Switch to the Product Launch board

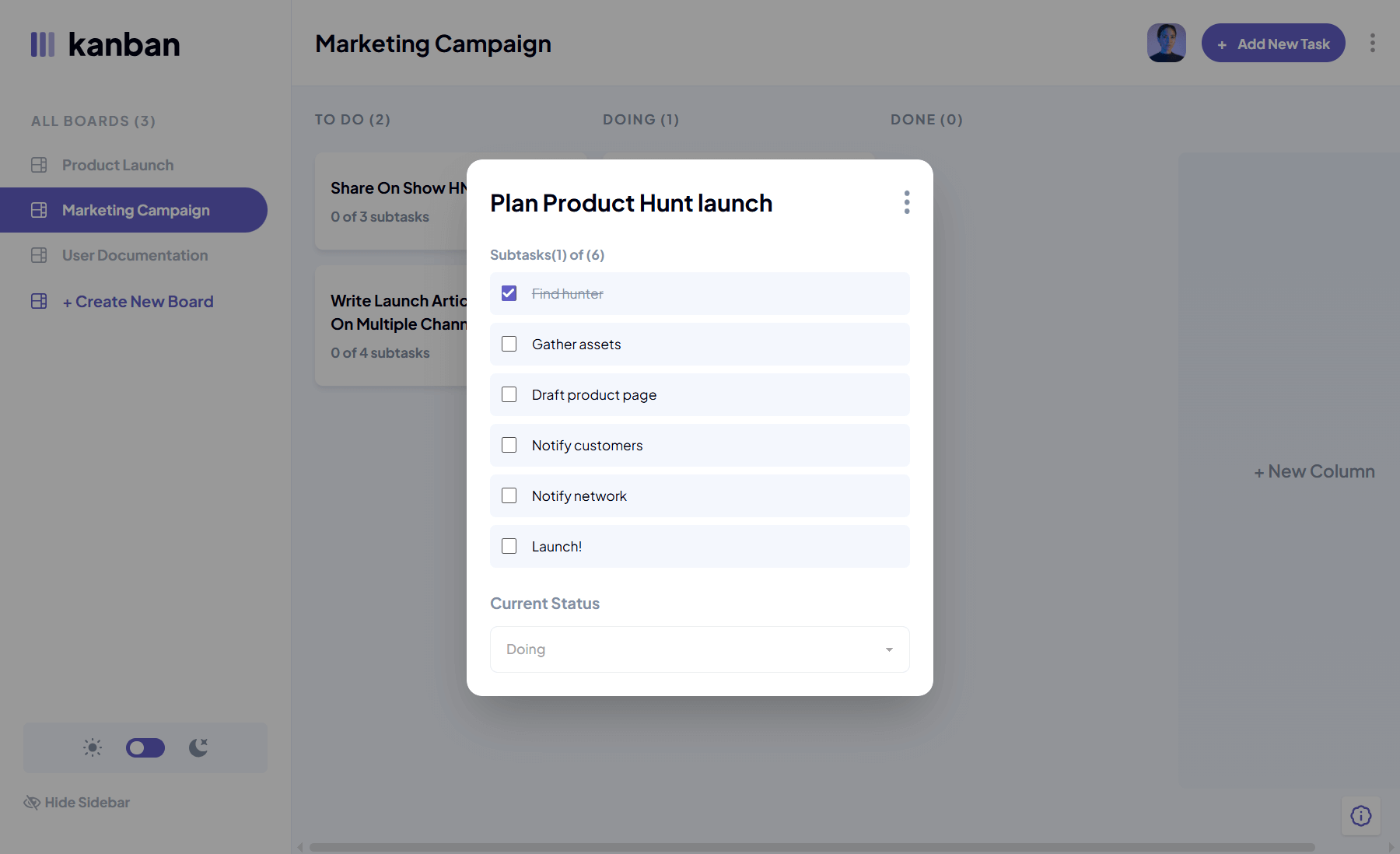click(117, 164)
